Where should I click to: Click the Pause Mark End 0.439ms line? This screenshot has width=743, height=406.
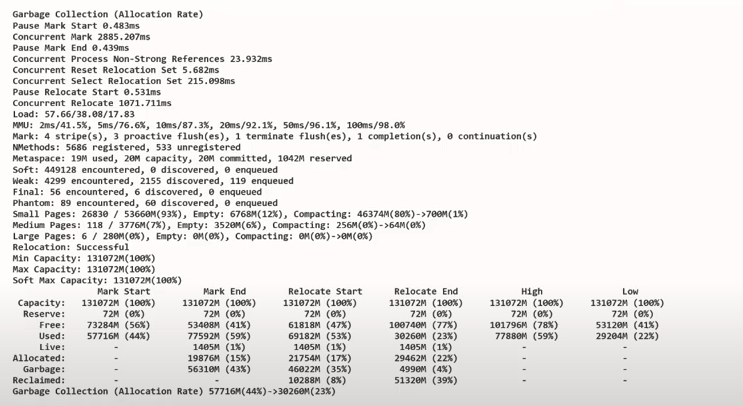coord(71,48)
